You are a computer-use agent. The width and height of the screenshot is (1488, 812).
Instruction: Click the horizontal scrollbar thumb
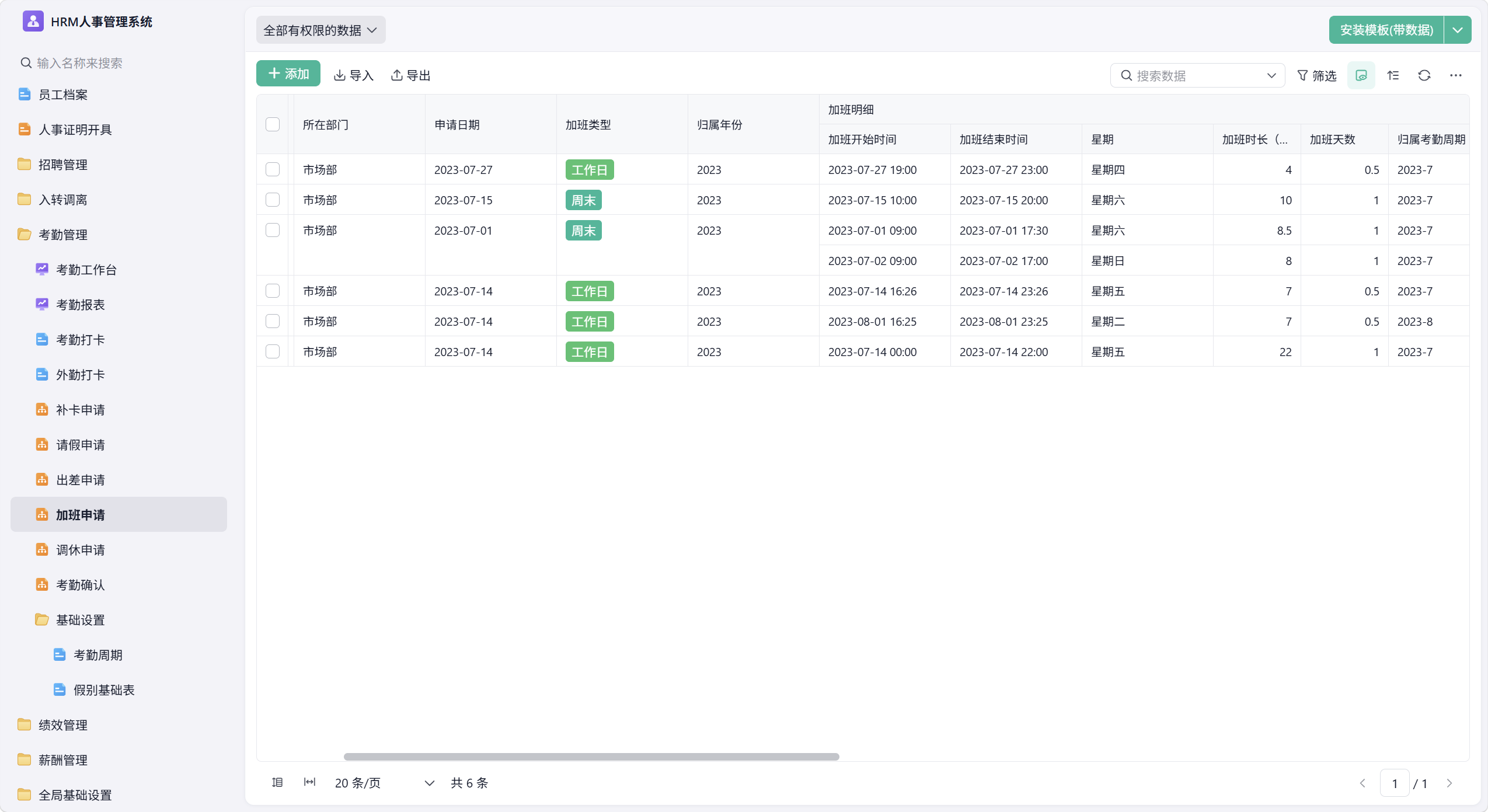[x=591, y=757]
